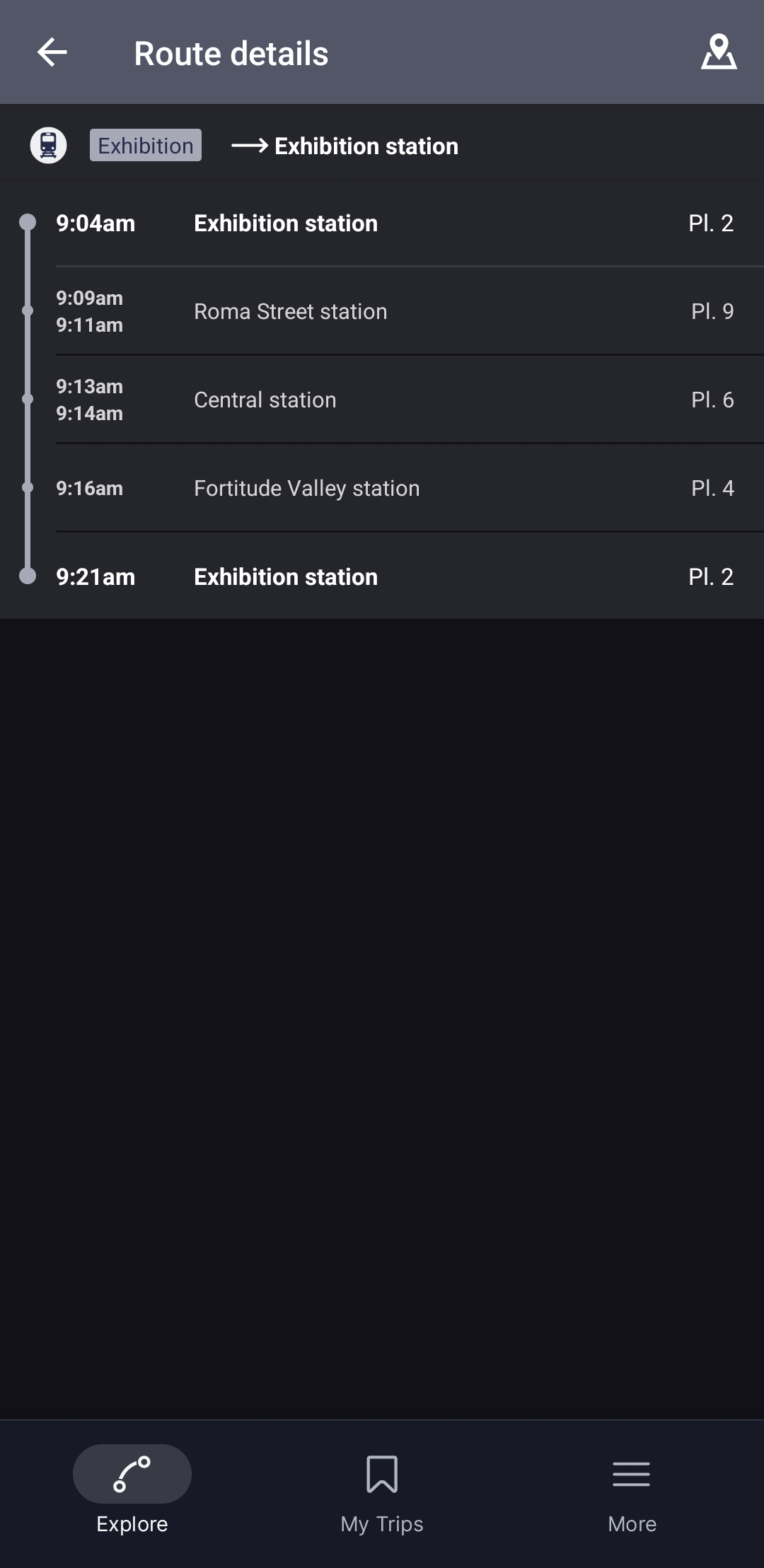Open the map view pin icon
The height and width of the screenshot is (1568, 764).
[719, 52]
